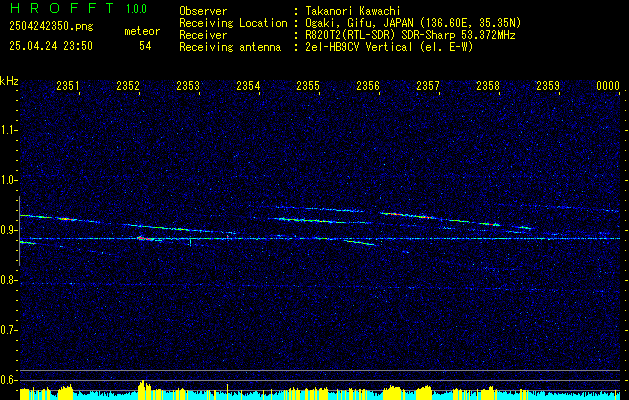Image resolution: width=629 pixels, height=400 pixels.
Task: Click the 2356 time marker
Action: [368, 85]
